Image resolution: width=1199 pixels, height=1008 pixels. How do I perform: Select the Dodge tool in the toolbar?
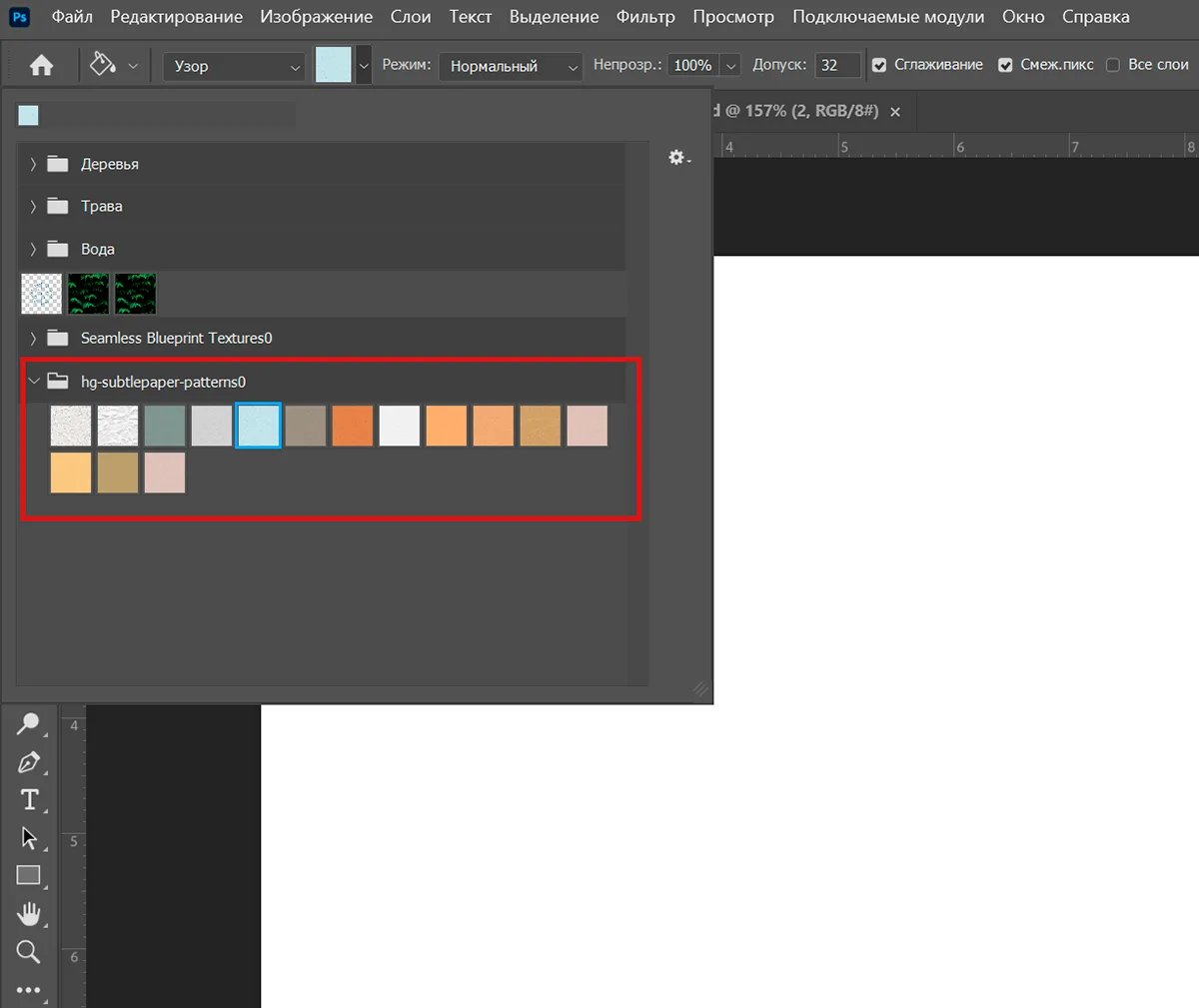coord(28,724)
